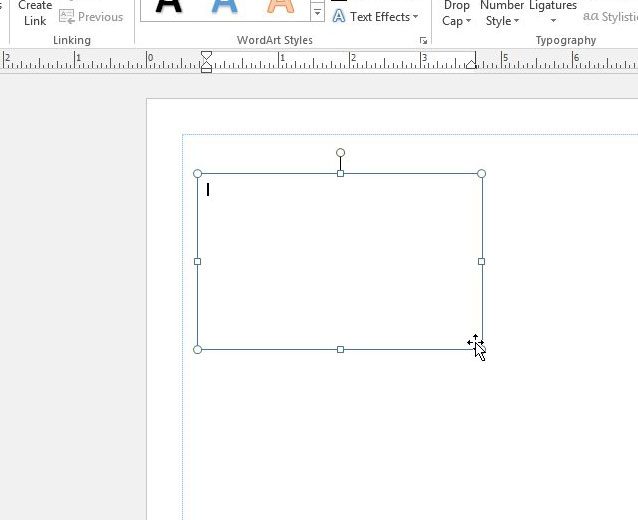
Task: Select the black WordArt style thumbnail
Action: [x=169, y=8]
